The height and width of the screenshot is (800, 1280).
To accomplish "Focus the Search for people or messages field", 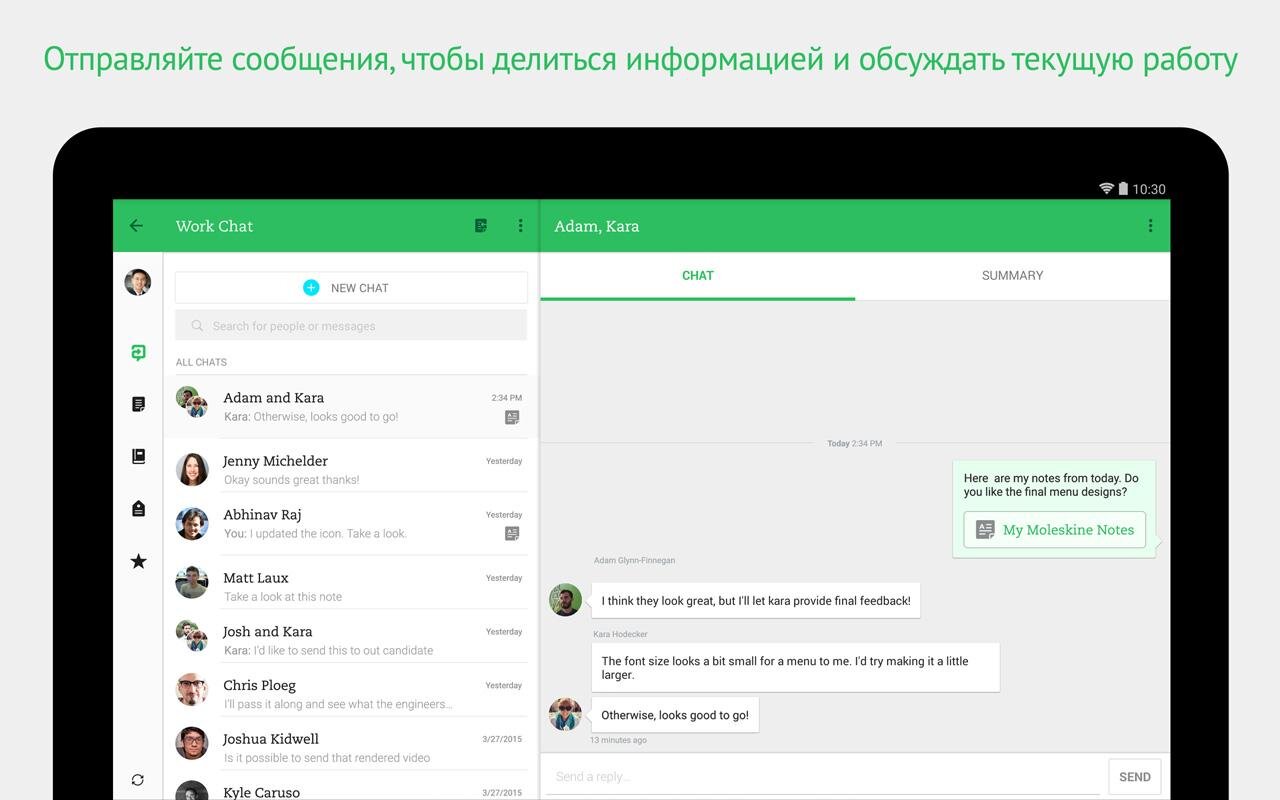I will click(x=351, y=326).
